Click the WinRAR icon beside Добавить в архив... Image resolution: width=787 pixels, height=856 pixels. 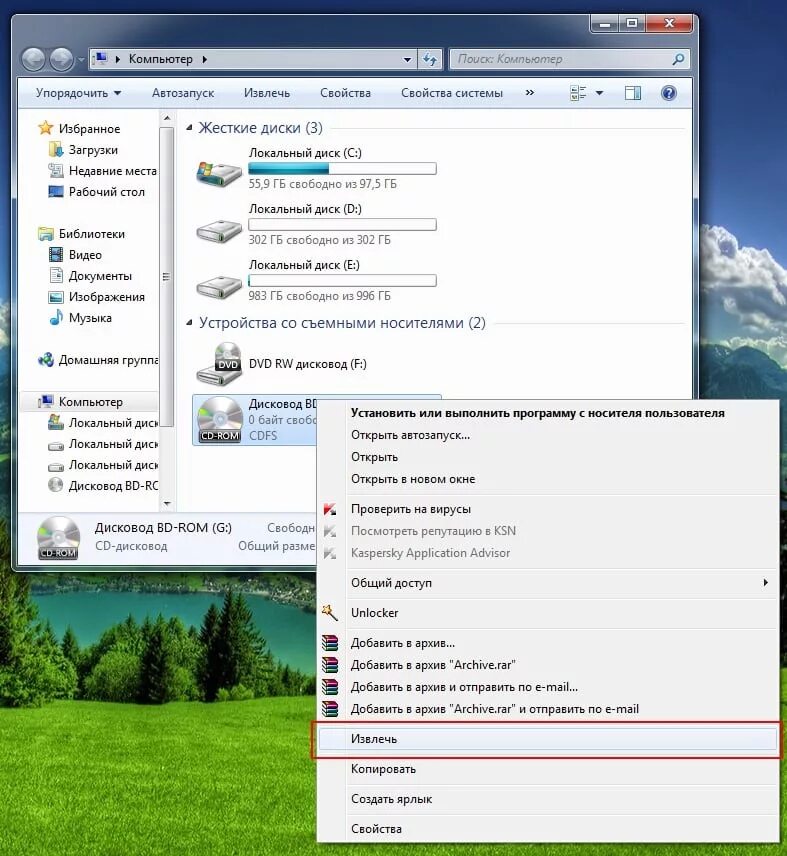tap(330, 643)
